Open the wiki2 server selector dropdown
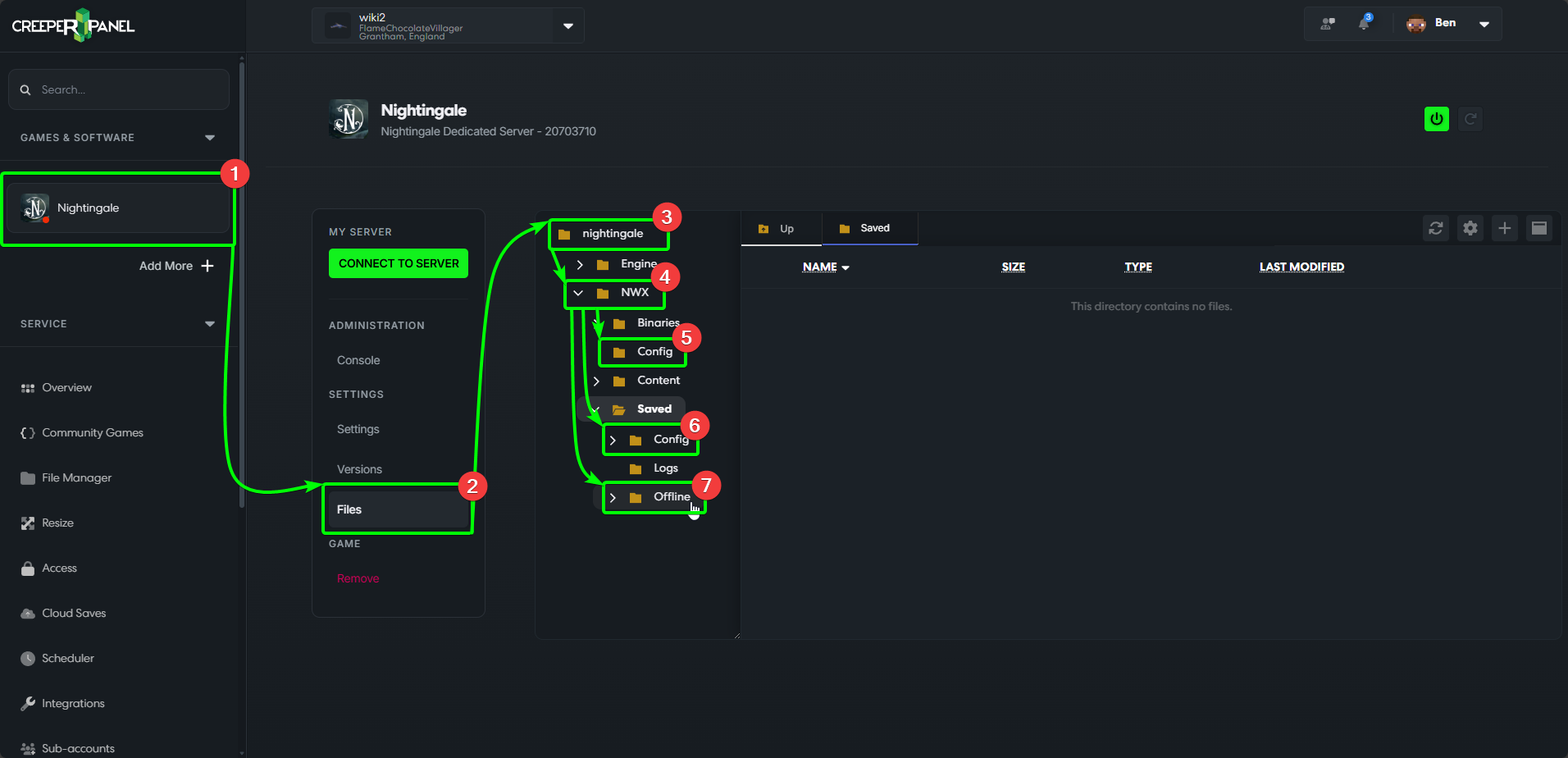Viewport: 1568px width, 758px height. (x=567, y=25)
